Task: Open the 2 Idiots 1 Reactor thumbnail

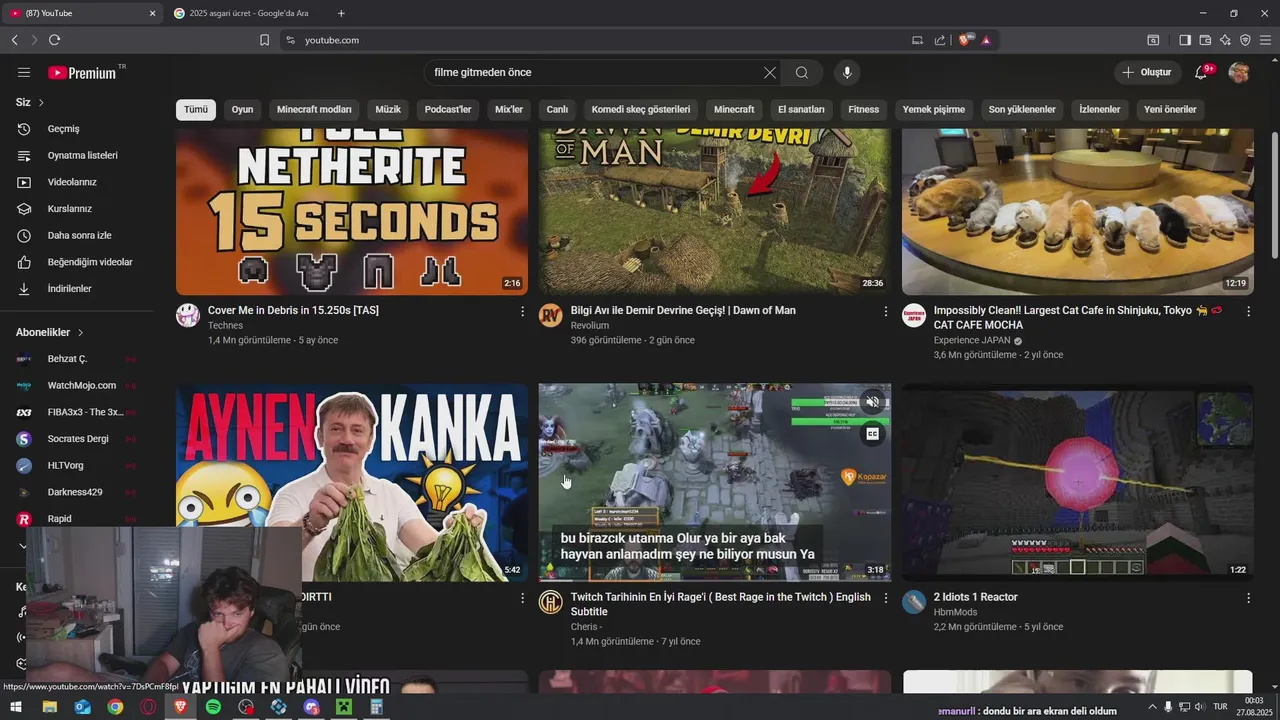Action: tap(1078, 482)
